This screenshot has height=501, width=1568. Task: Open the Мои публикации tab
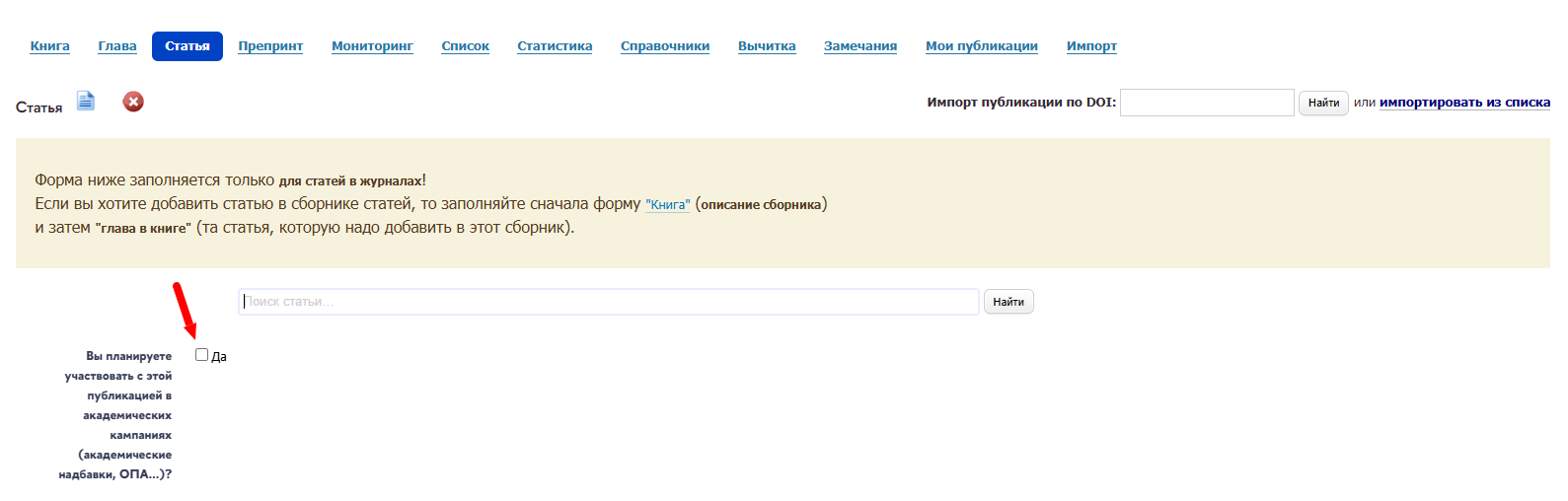(982, 46)
